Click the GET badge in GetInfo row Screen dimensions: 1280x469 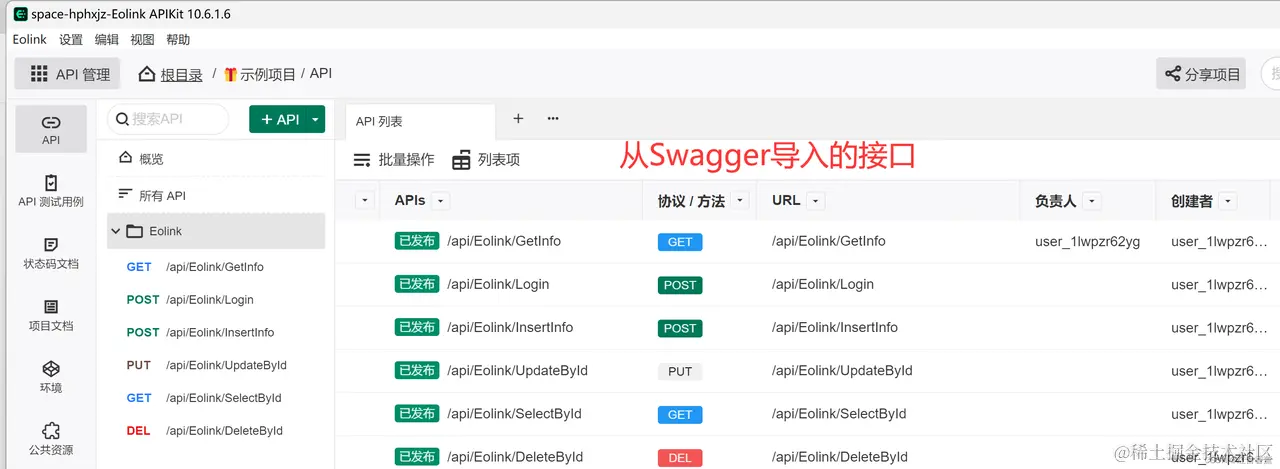pos(680,242)
